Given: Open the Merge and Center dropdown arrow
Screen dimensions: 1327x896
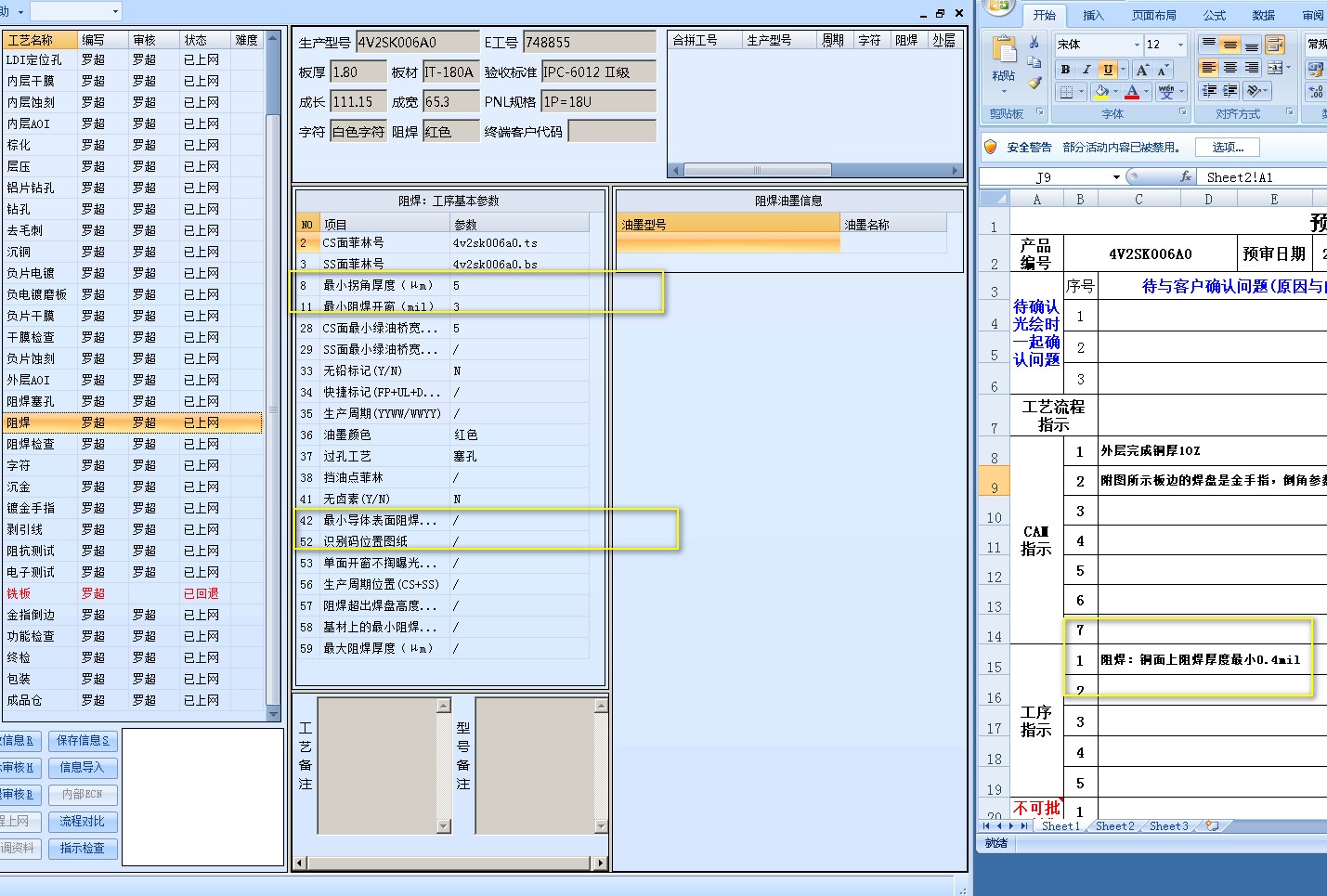Looking at the screenshot, I should [x=1288, y=68].
